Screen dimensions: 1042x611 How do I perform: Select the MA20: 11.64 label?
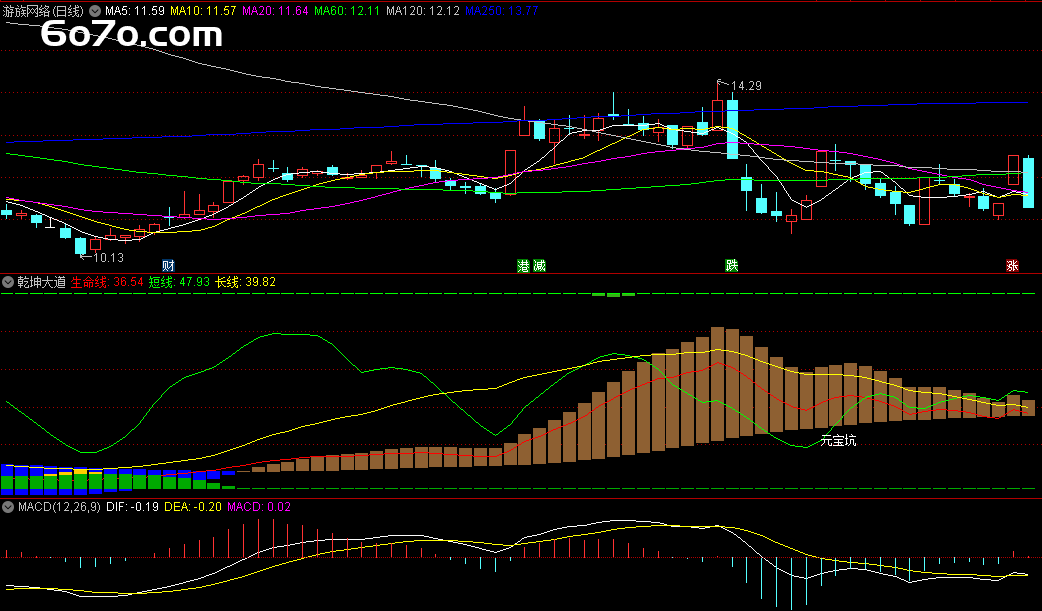click(x=275, y=11)
